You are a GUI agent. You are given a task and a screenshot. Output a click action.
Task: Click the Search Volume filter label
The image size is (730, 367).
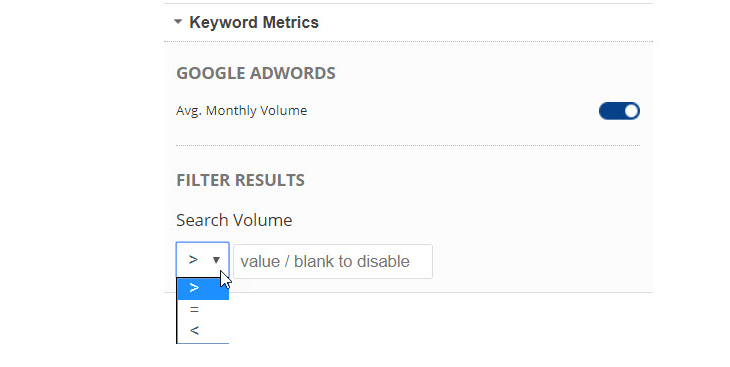234,220
